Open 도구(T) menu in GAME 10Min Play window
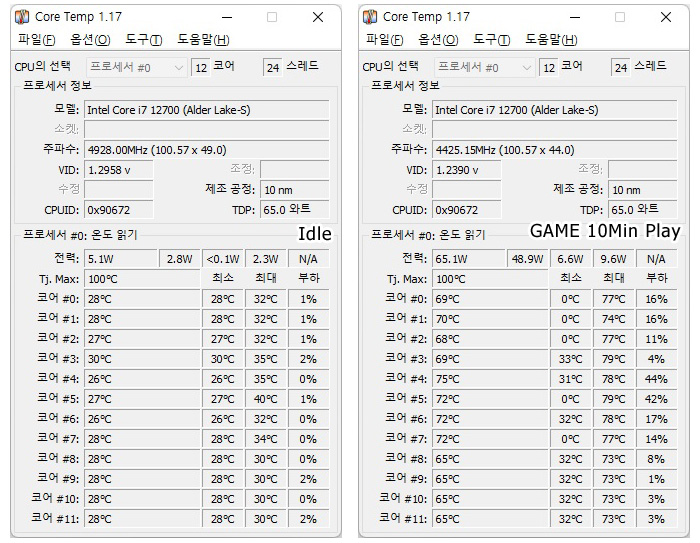This screenshot has height=543, width=700. [x=492, y=40]
